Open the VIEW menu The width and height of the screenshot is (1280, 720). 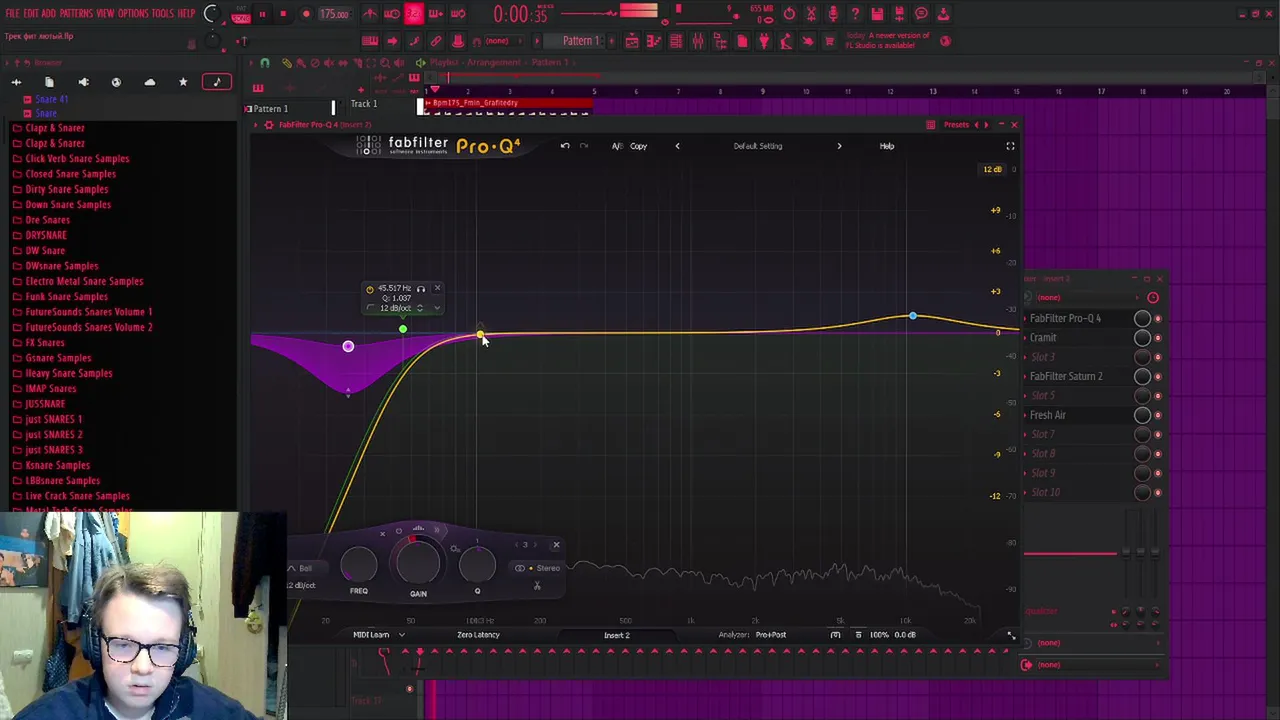point(105,13)
